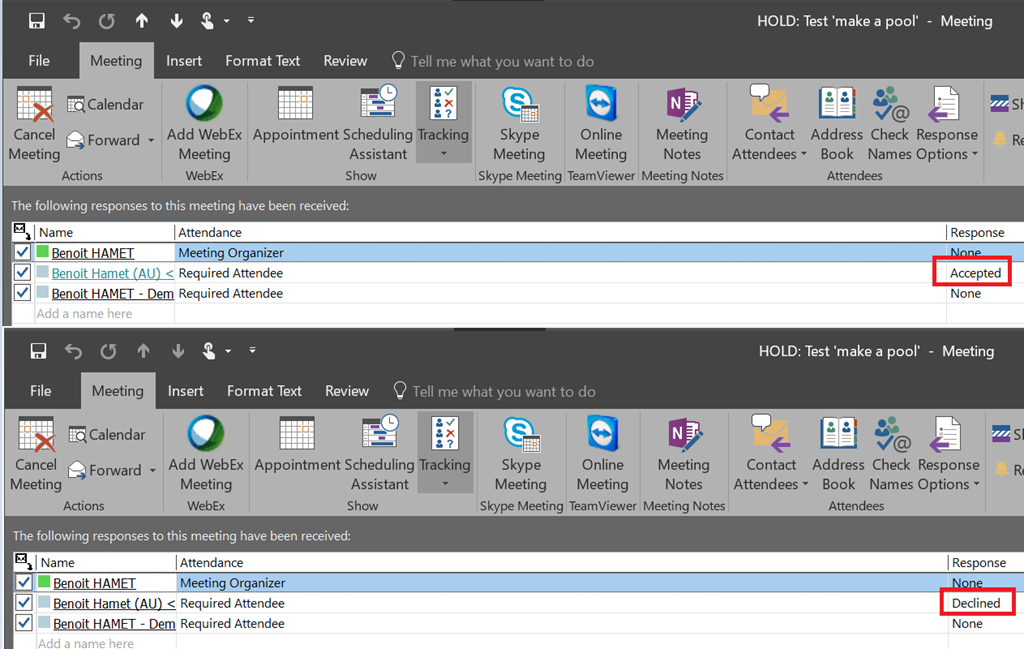Open Scheduling Assistant in the upper window
The image size is (1024, 649).
point(378,123)
